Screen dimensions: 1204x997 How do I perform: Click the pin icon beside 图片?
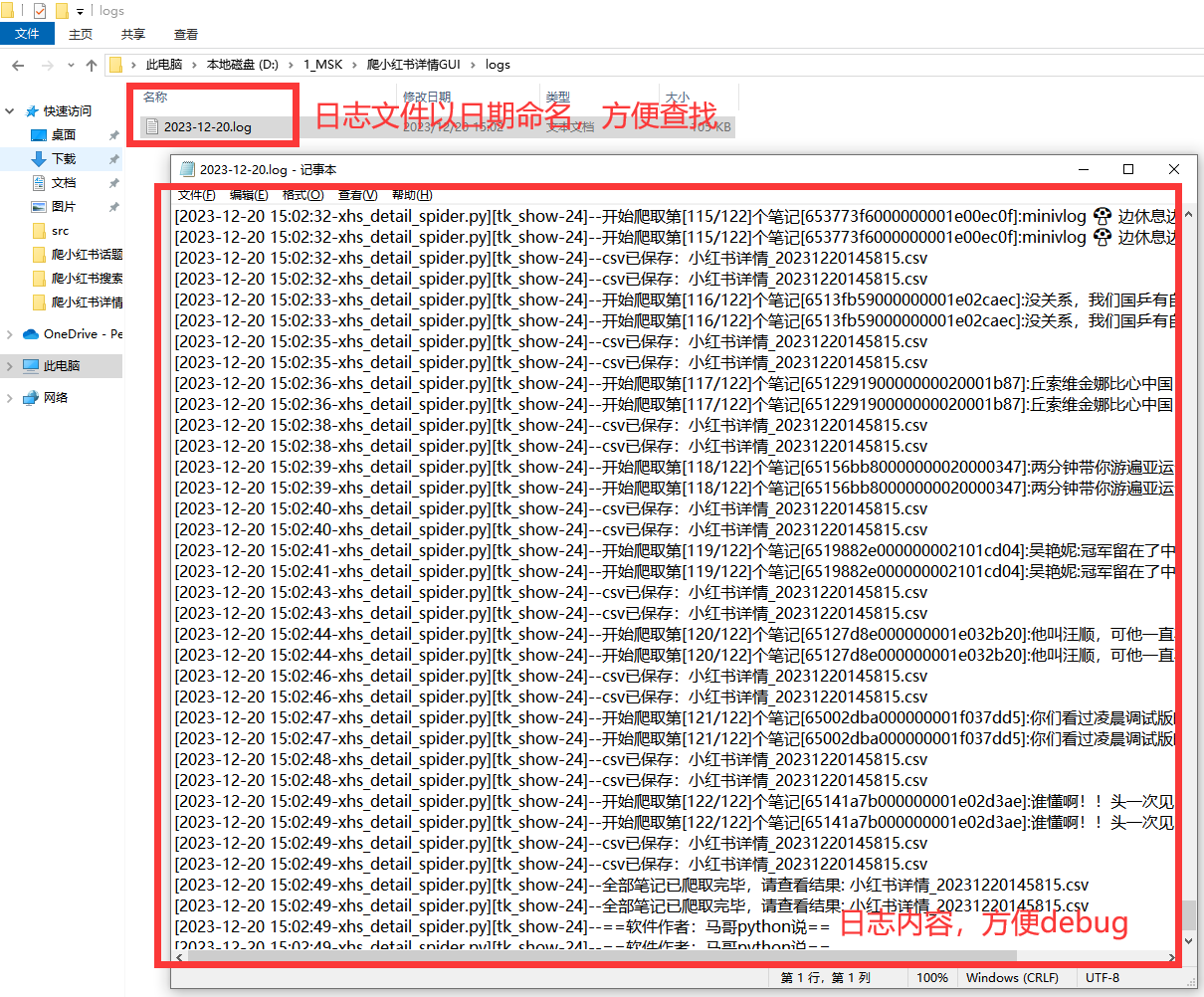114,207
